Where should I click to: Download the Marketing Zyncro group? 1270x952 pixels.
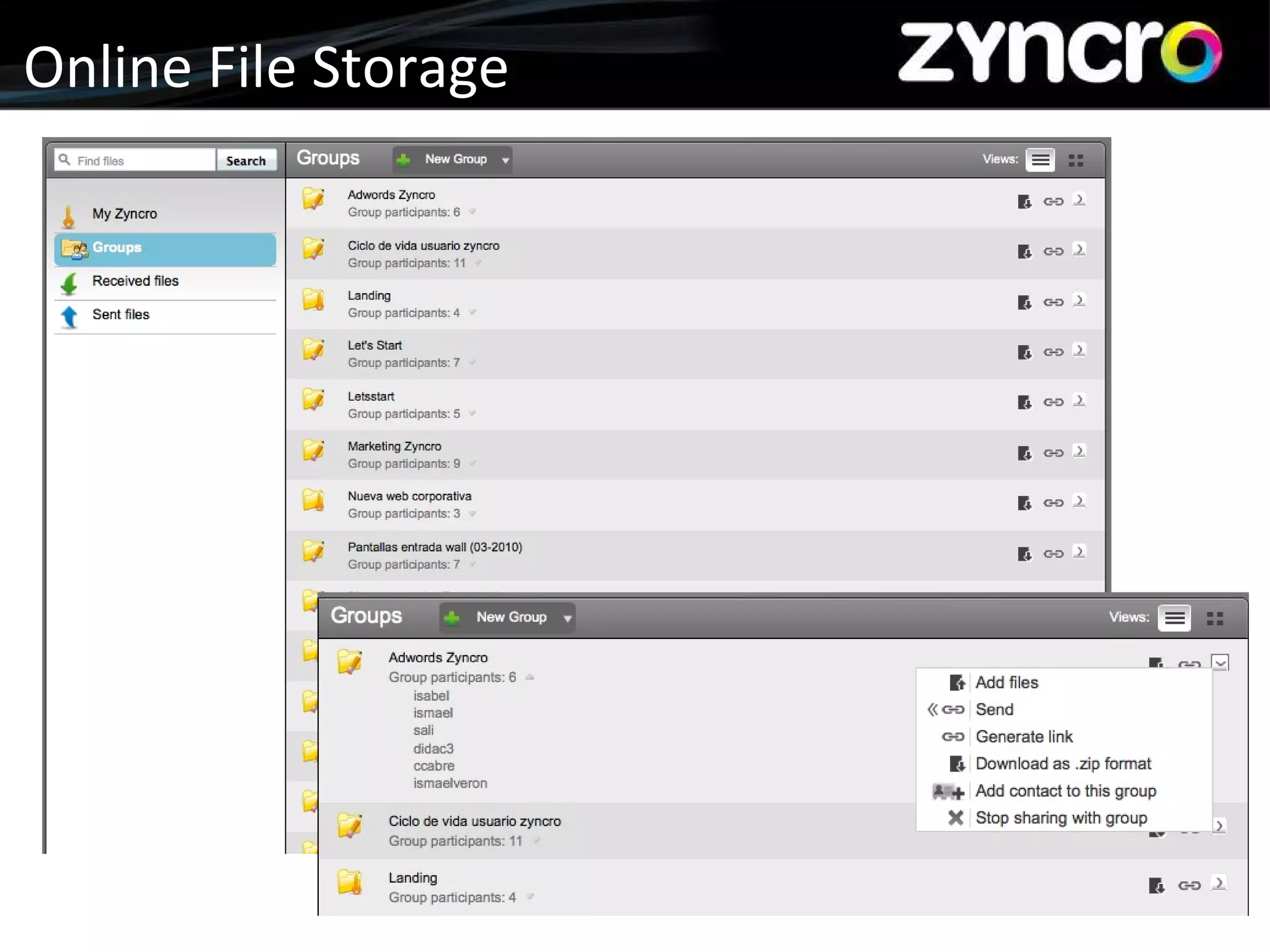click(1024, 453)
